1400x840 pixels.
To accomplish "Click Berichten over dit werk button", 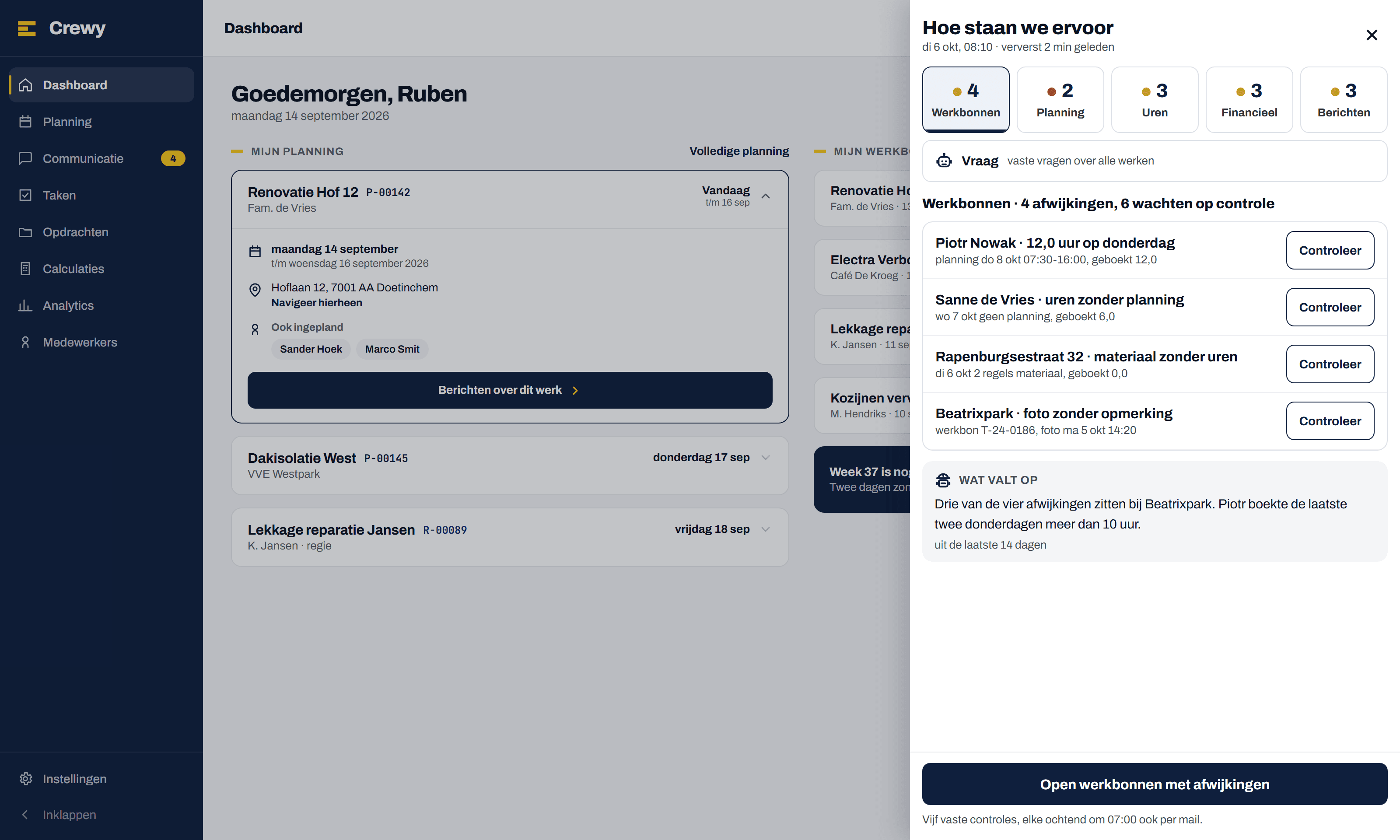I will tap(510, 390).
